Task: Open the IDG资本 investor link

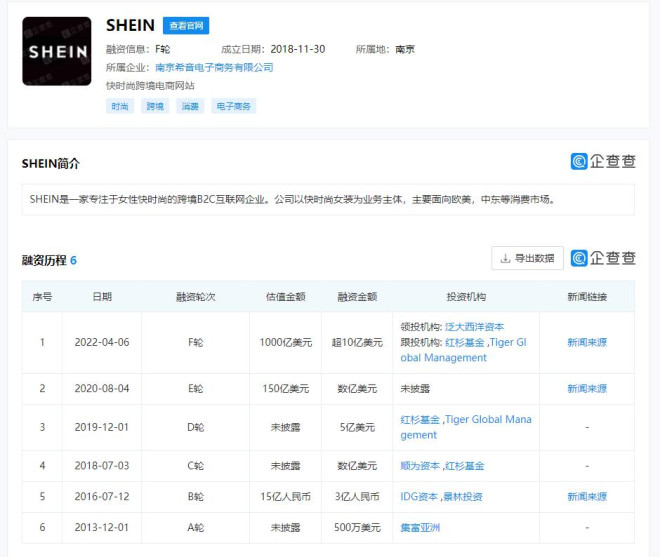Action: tap(419, 496)
